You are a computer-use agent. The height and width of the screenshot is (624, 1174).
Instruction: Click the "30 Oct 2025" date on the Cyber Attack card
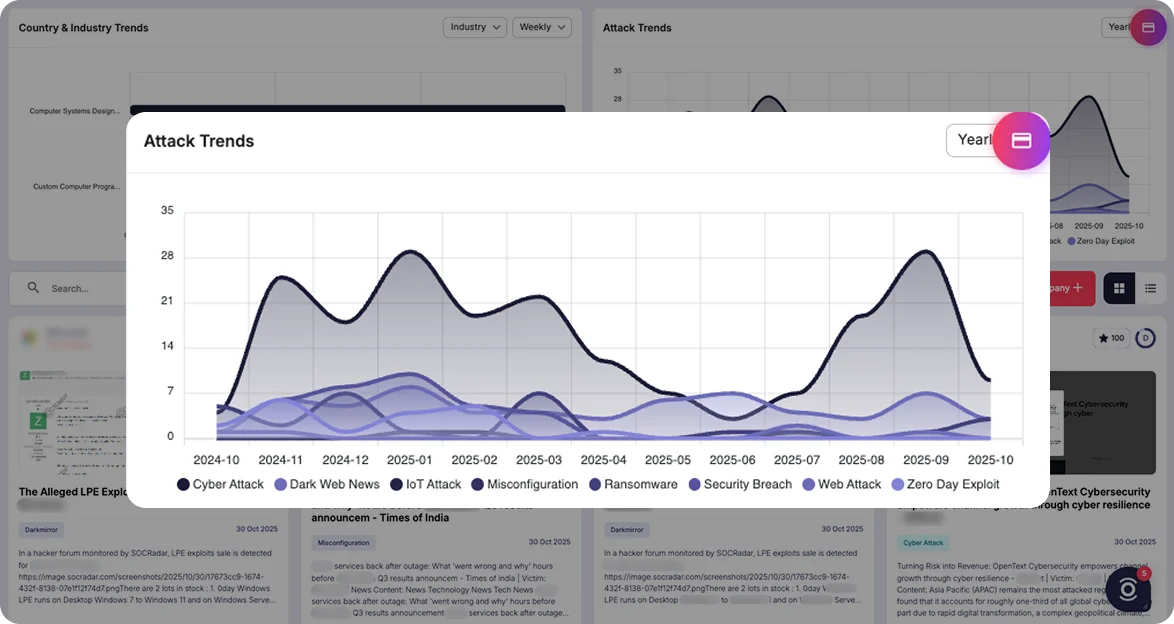point(1134,542)
